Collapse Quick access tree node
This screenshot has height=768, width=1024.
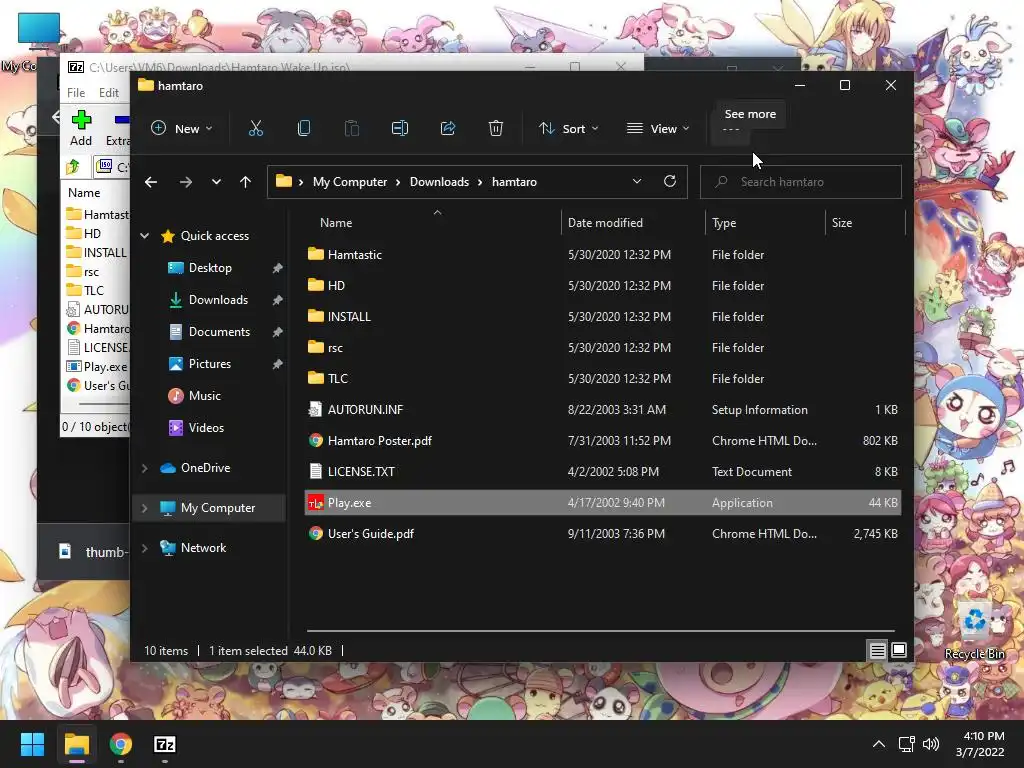point(144,236)
